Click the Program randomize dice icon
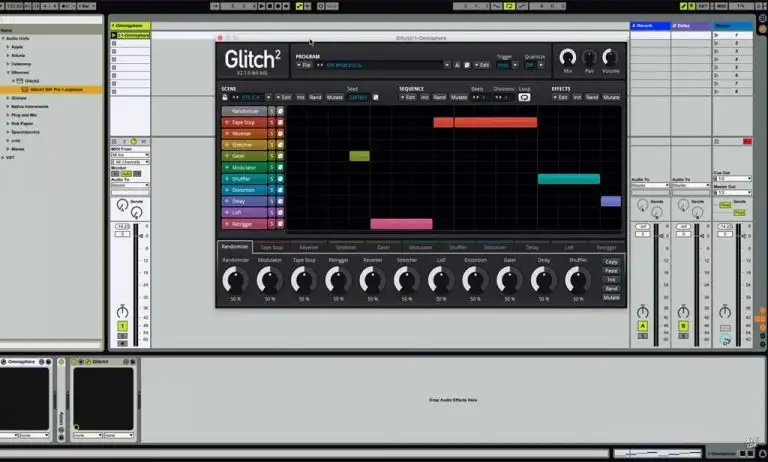The width and height of the screenshot is (768, 462). (467, 65)
